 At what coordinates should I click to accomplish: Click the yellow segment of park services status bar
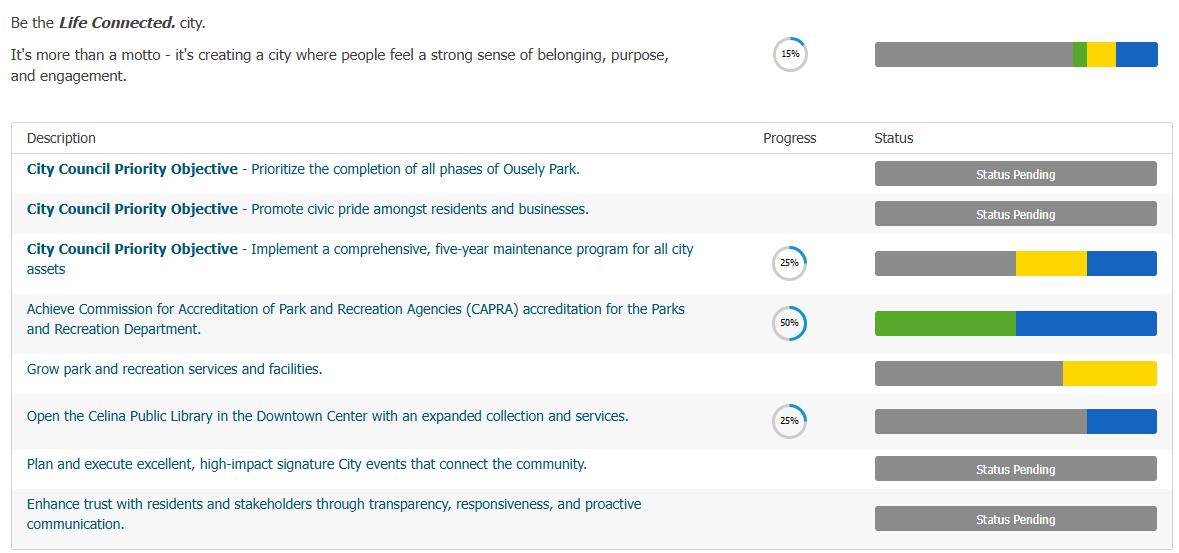click(1109, 373)
